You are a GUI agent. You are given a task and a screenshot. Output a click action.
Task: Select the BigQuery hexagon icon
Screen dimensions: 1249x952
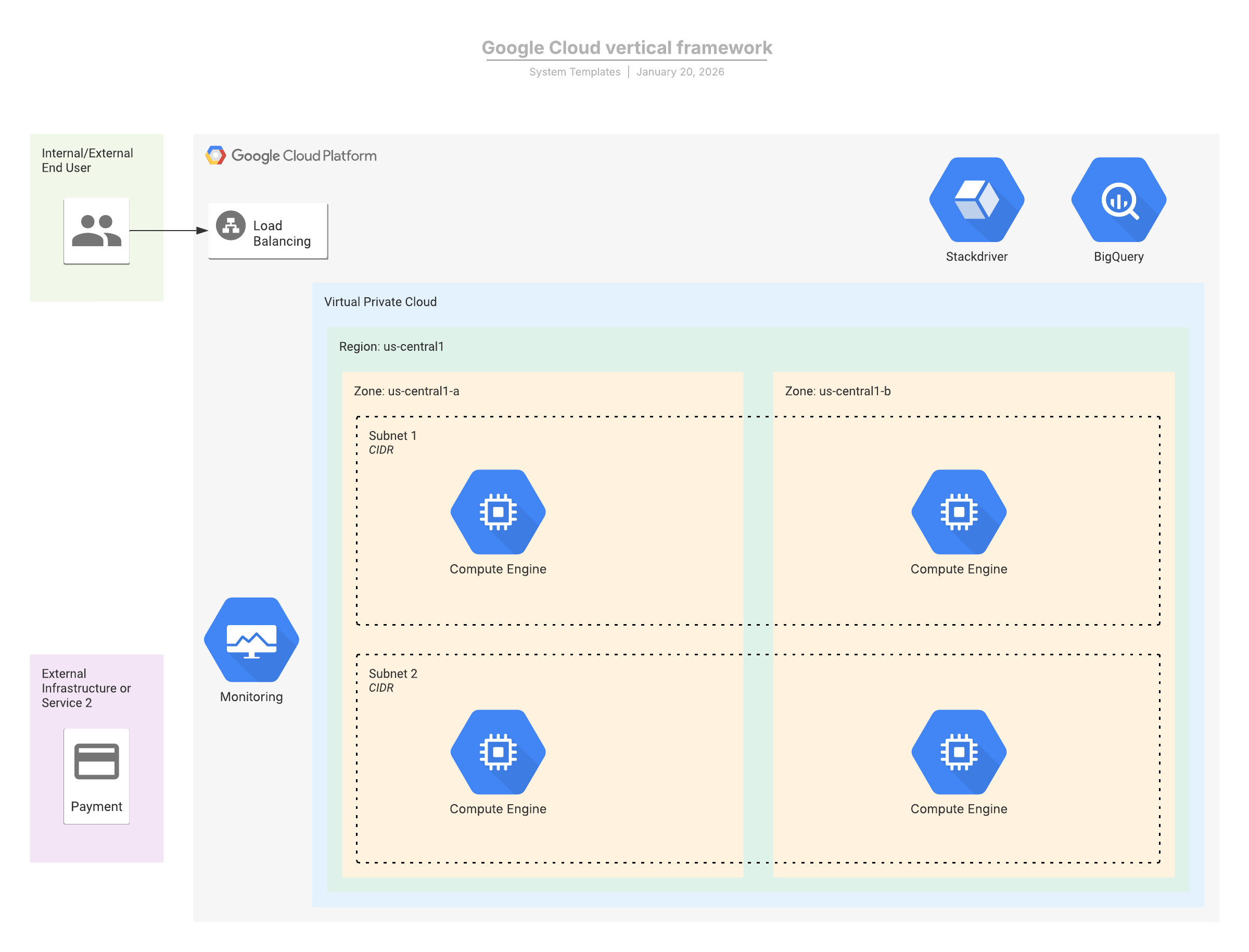tap(1118, 199)
